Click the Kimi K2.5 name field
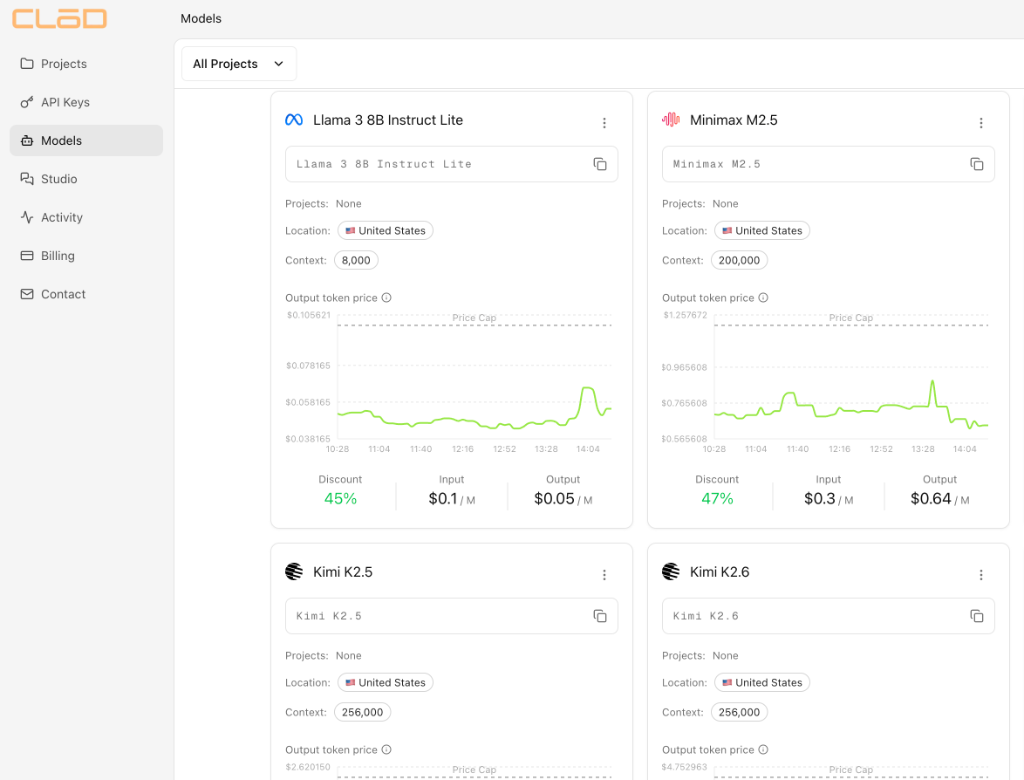Viewport: 1024px width, 780px height. 451,616
